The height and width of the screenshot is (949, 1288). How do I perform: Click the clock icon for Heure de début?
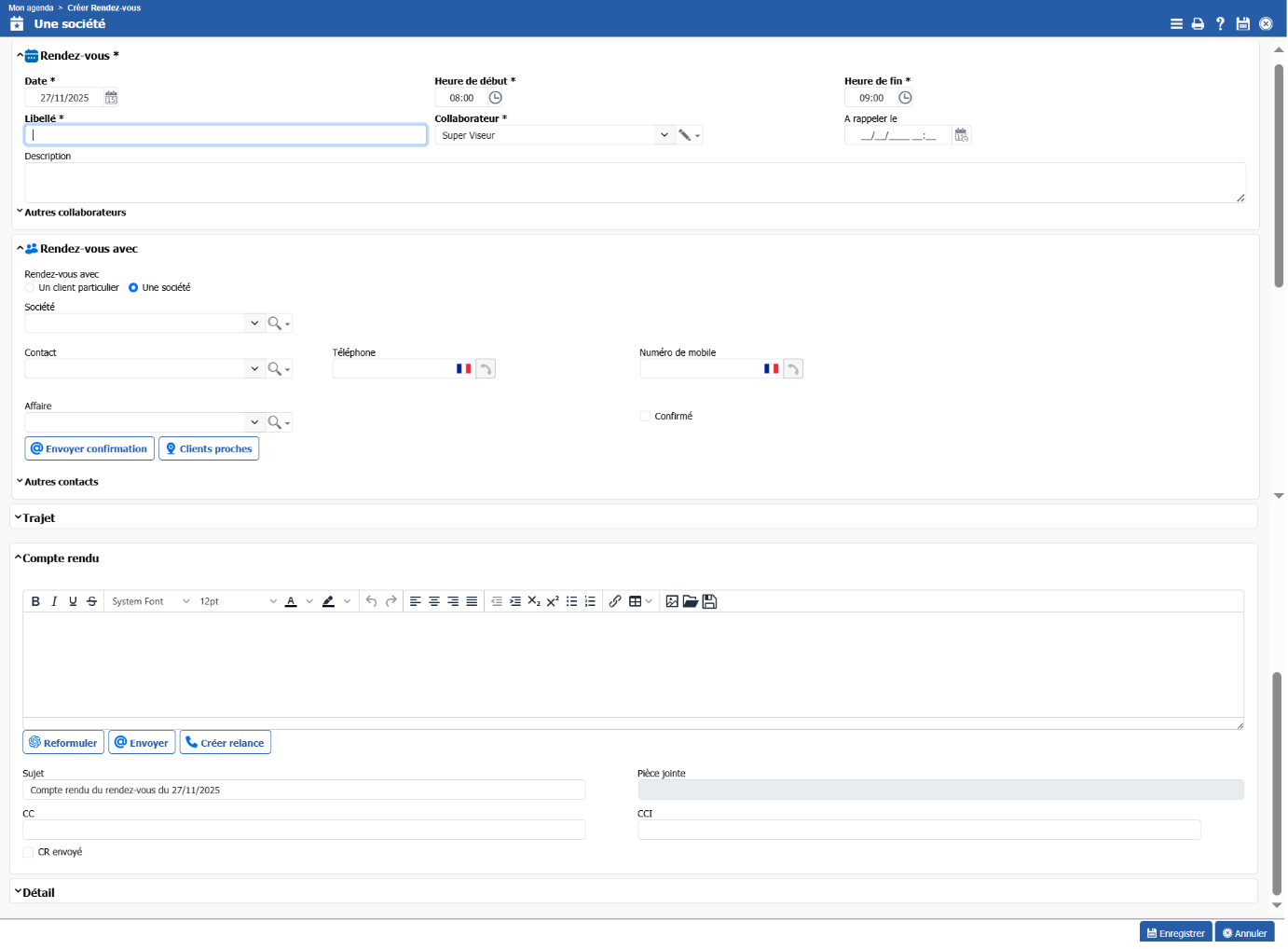(496, 98)
